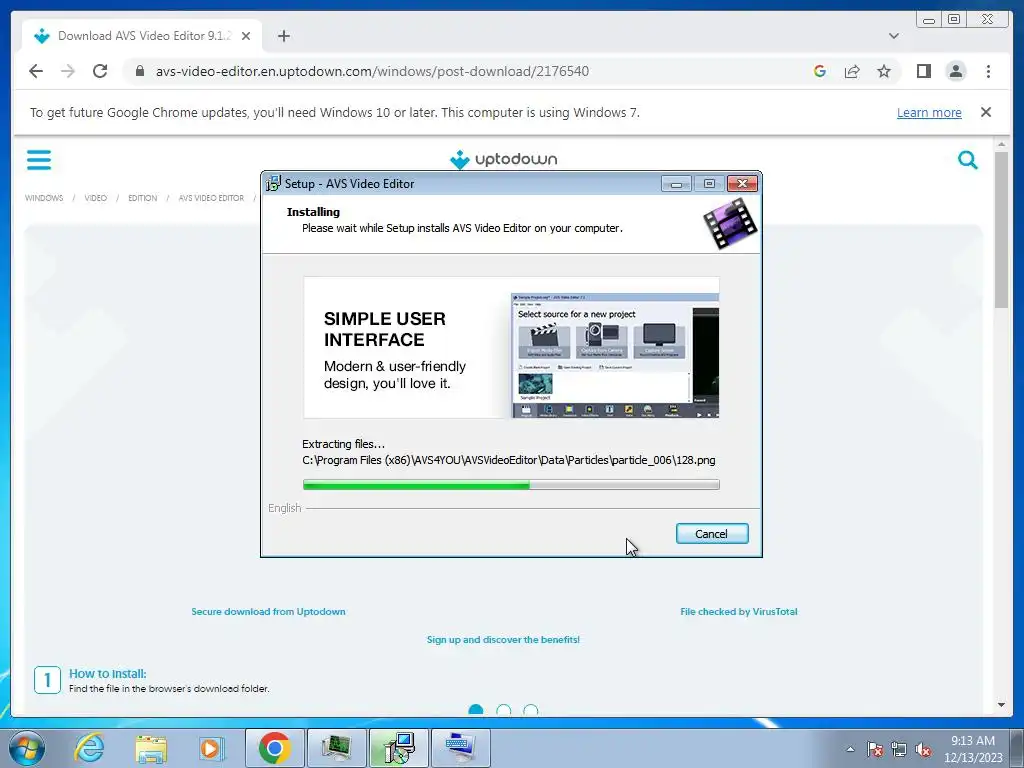Open Windows Media Player from taskbar
This screenshot has height=768, width=1024.
211,748
